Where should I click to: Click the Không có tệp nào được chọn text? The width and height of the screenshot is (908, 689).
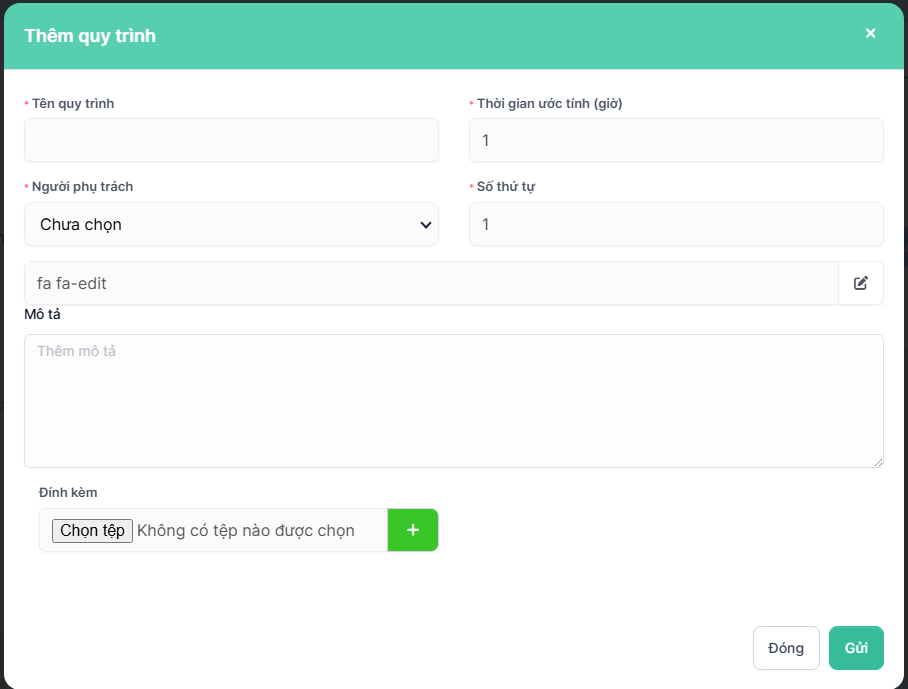point(246,530)
